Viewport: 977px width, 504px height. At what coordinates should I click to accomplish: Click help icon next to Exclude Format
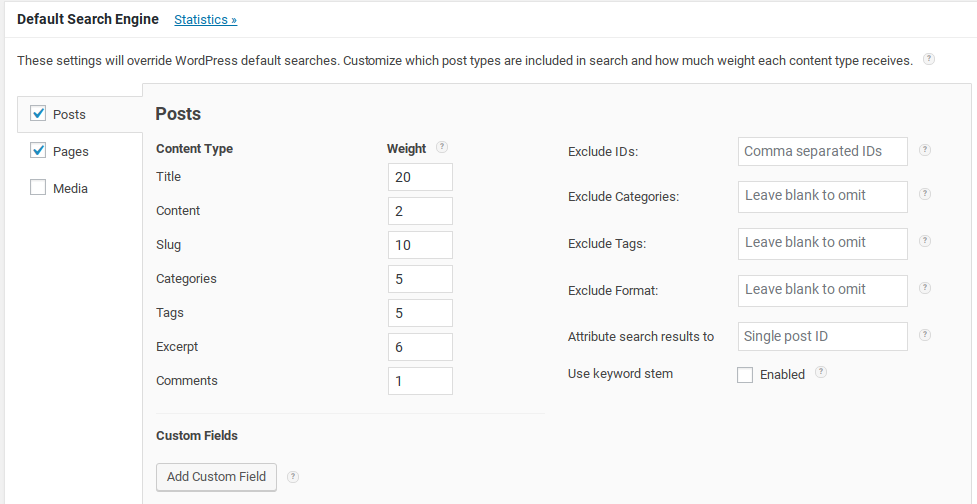coord(925,288)
